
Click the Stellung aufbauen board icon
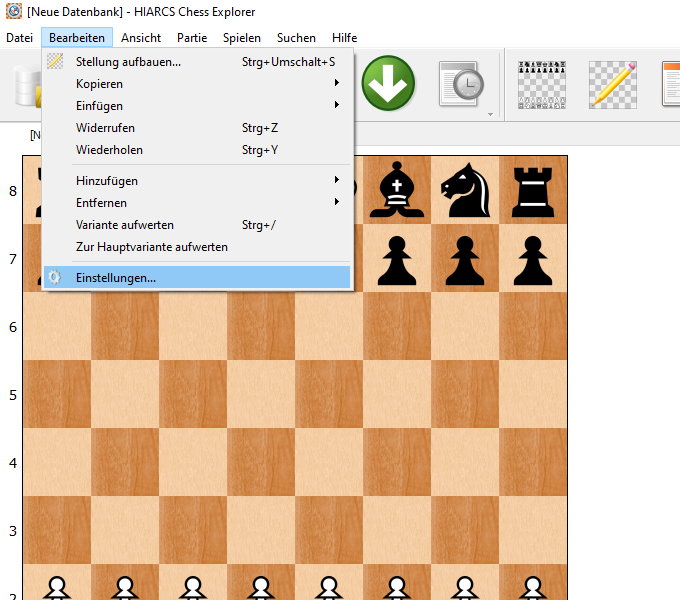[55, 61]
